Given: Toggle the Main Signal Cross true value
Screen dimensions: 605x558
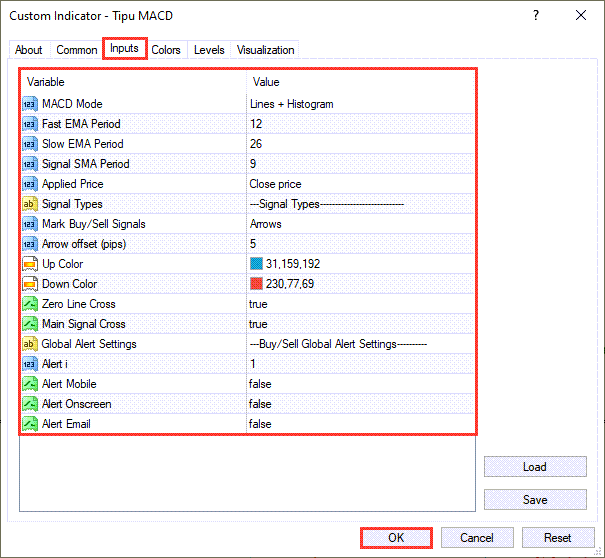Looking at the screenshot, I should click(258, 324).
